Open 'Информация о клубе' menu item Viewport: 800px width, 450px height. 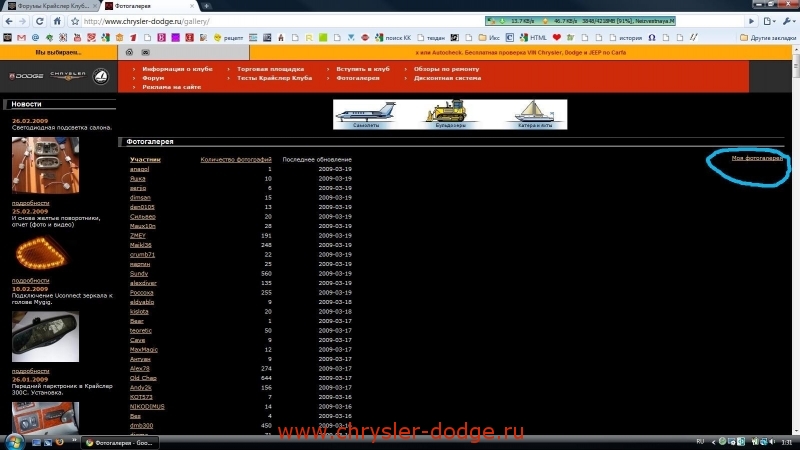pos(177,69)
